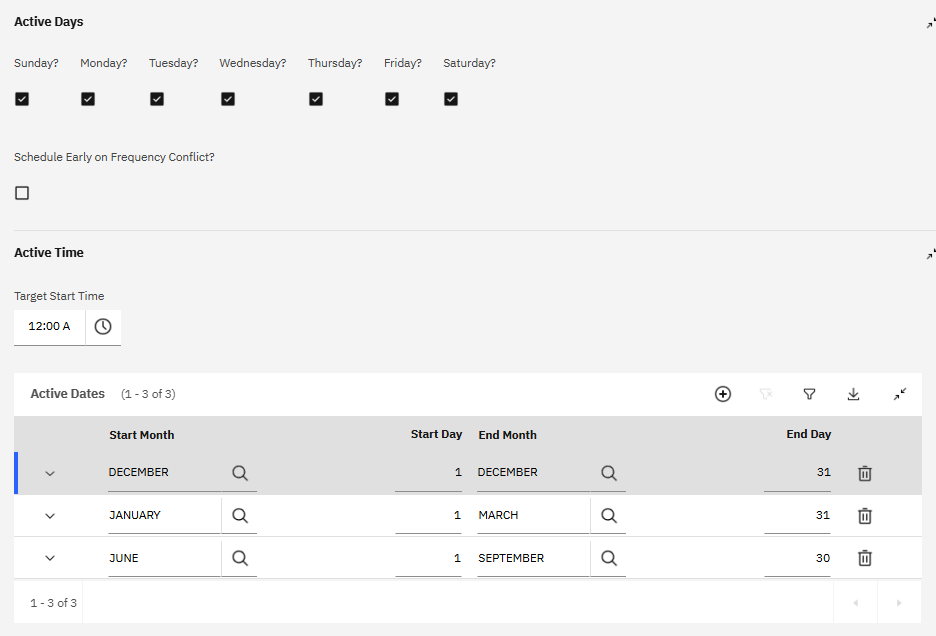Screen dimensions: 936x636
Task: Expand the JUNE row chevron
Action: 50,558
